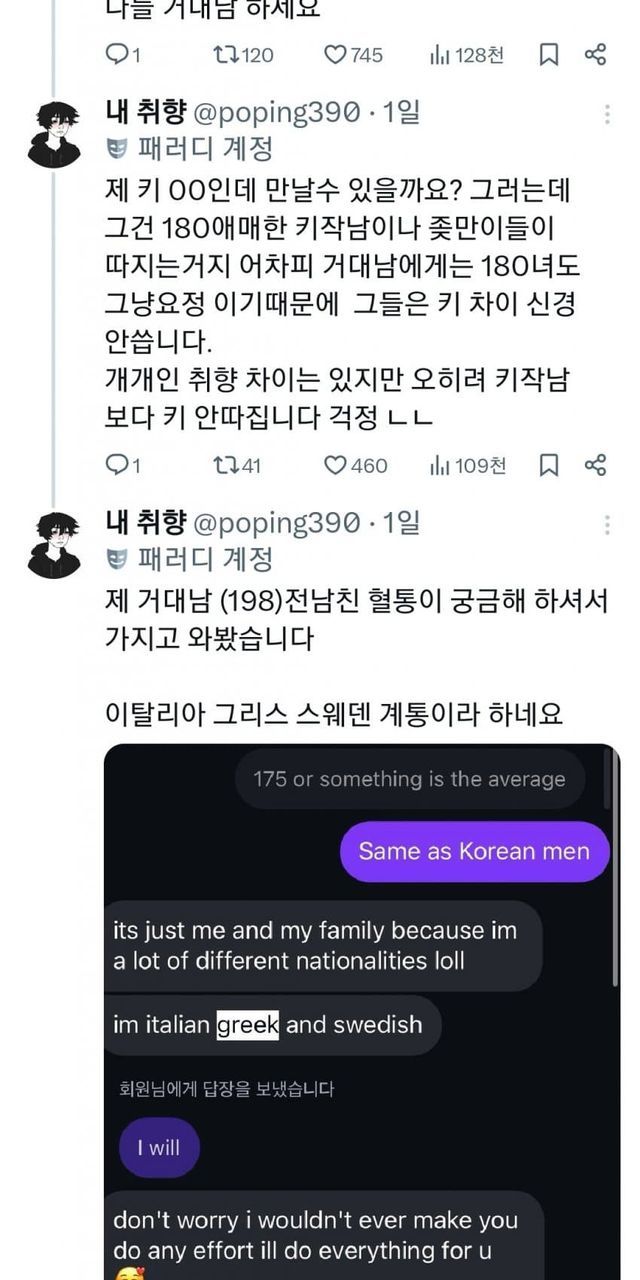Bookmark the tweet with 128천 views
The image size is (640, 1280).
(x=549, y=56)
